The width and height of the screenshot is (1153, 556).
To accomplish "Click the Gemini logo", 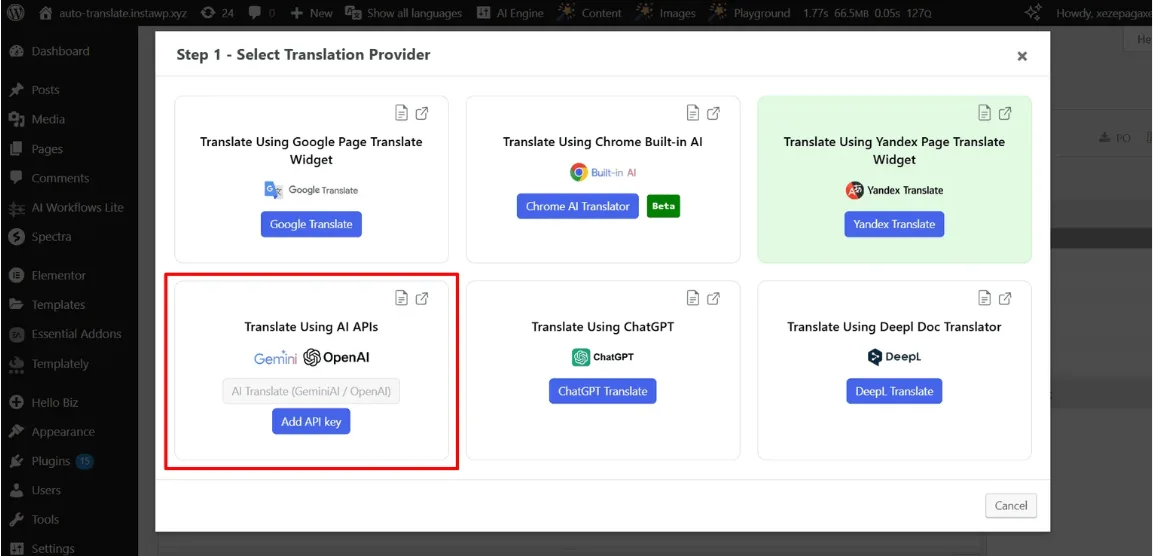I will tap(275, 358).
